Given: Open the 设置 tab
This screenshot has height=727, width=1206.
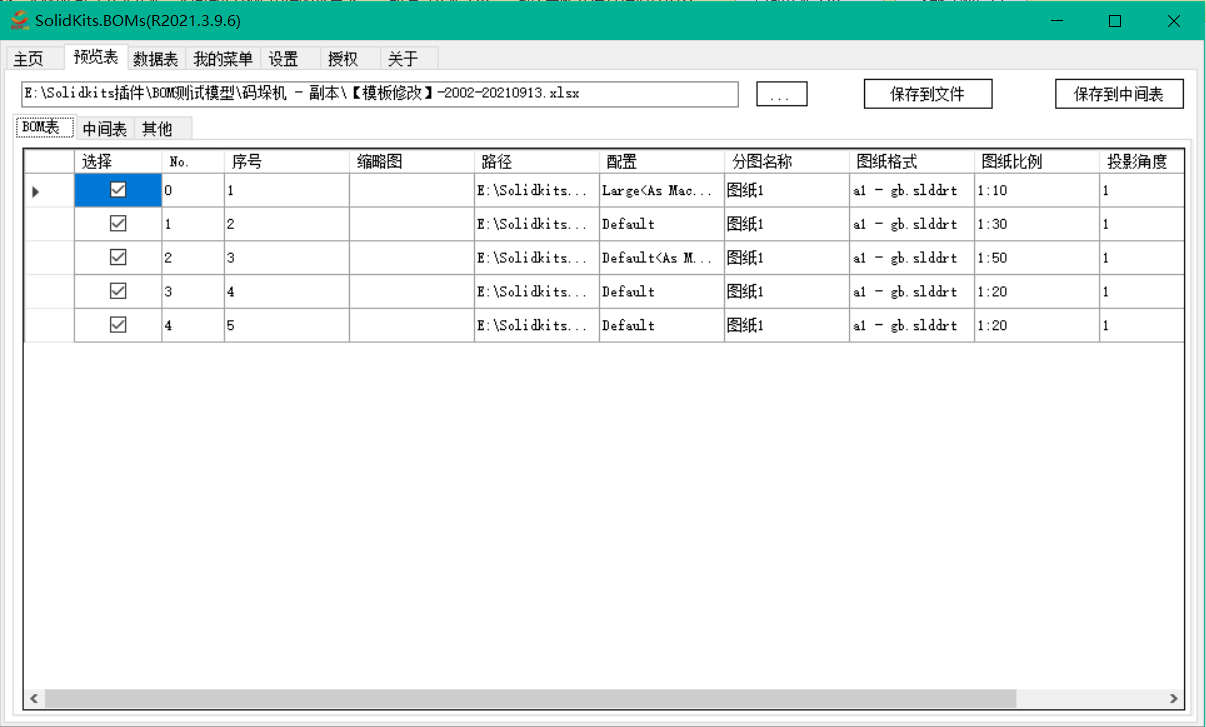Looking at the screenshot, I should click(x=283, y=58).
